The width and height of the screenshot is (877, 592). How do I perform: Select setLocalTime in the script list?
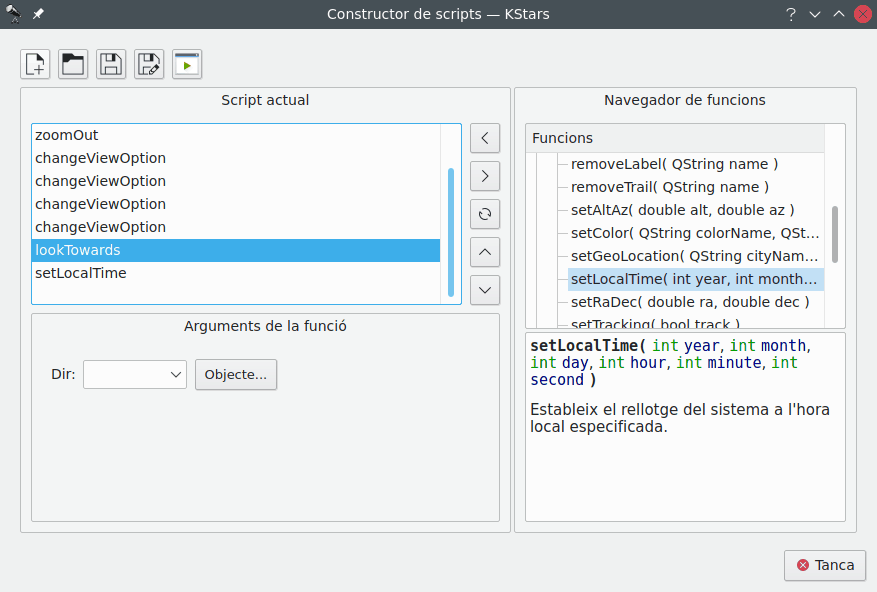point(81,273)
